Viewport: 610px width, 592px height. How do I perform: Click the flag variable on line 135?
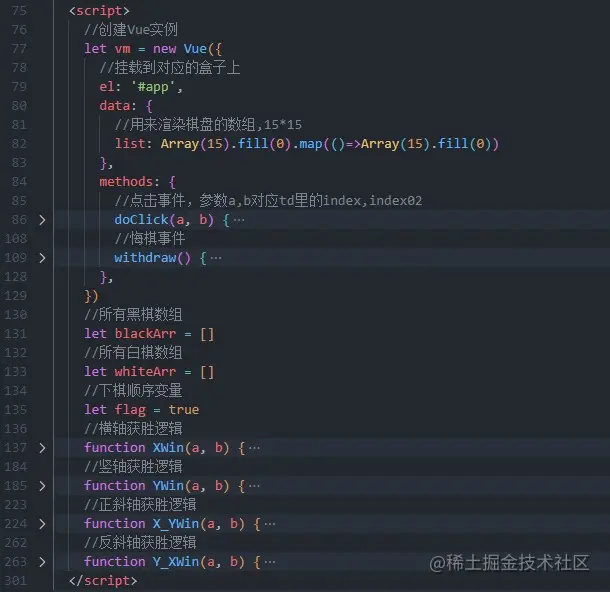coord(130,410)
